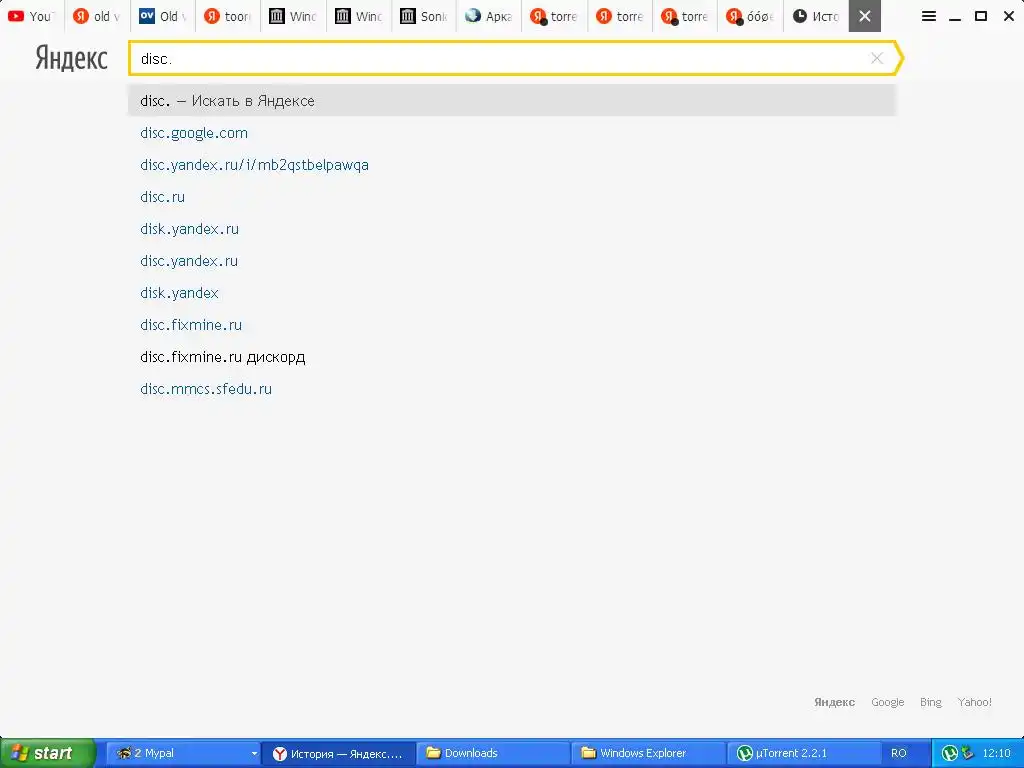Image resolution: width=1024 pixels, height=768 pixels.
Task: Click the 12:10 taskbar clock
Action: [997, 753]
